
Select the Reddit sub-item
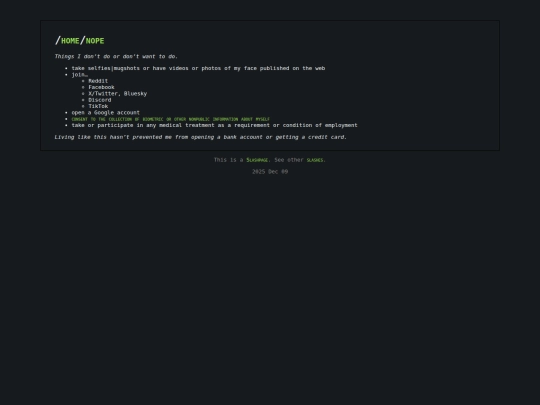[x=98, y=81]
